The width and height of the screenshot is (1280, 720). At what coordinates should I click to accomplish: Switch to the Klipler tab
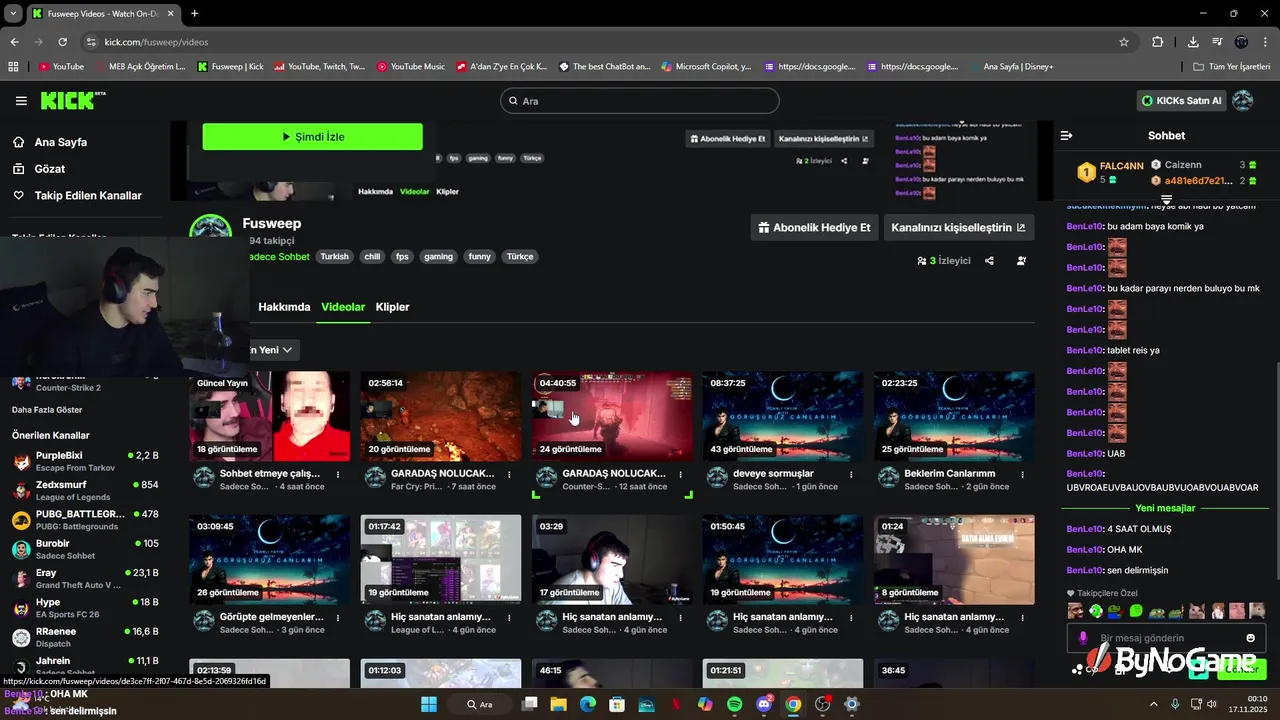tap(392, 307)
